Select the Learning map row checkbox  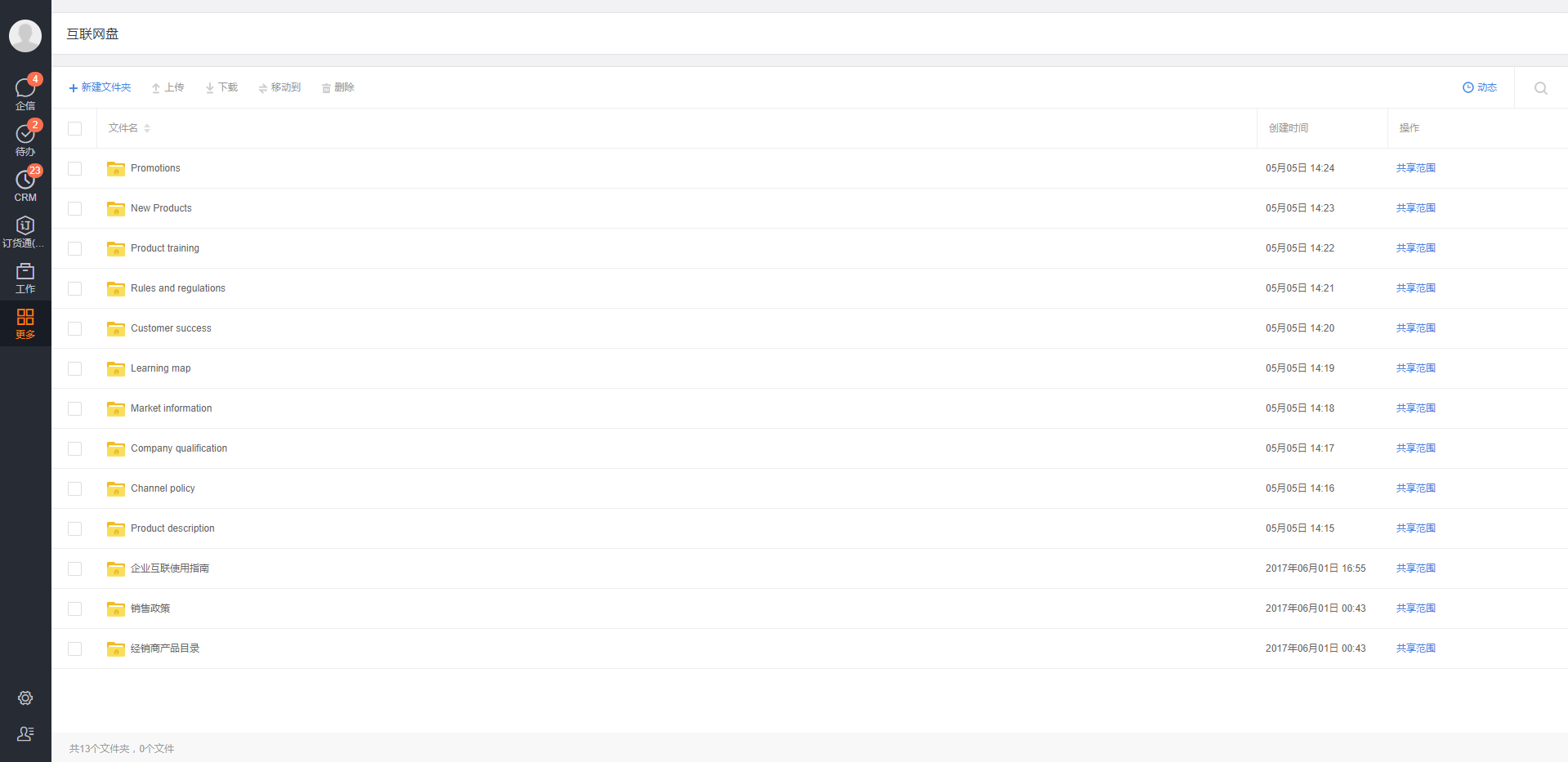click(x=75, y=368)
